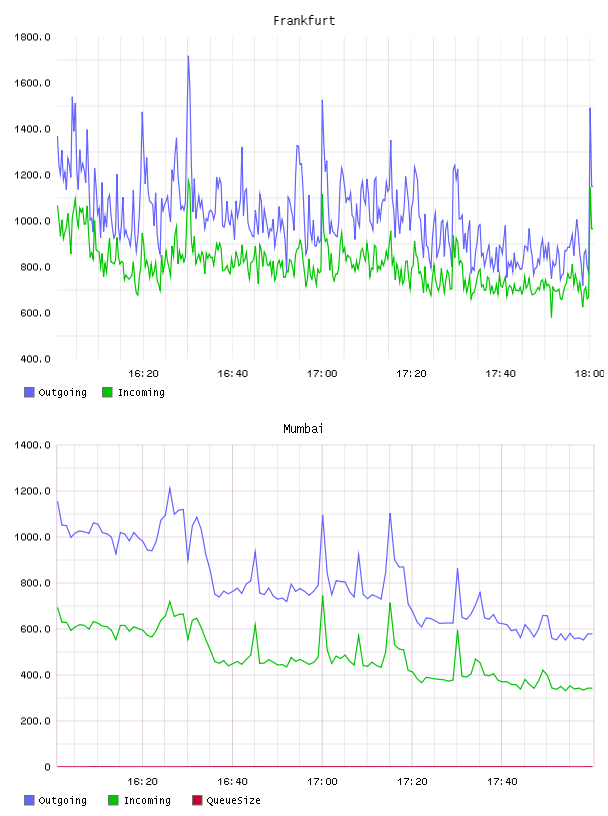Viewport: 608px width, 816px height.
Task: Click the 17:00 time label on Mumbai chart
Action: [322, 782]
